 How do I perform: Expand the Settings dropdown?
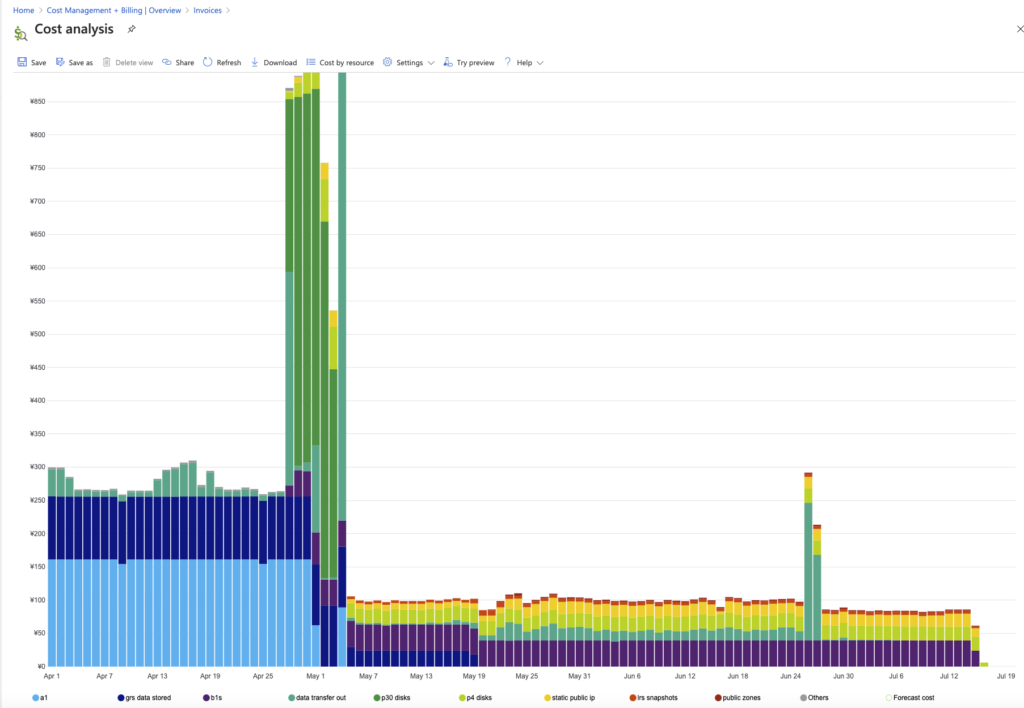pyautogui.click(x=431, y=62)
